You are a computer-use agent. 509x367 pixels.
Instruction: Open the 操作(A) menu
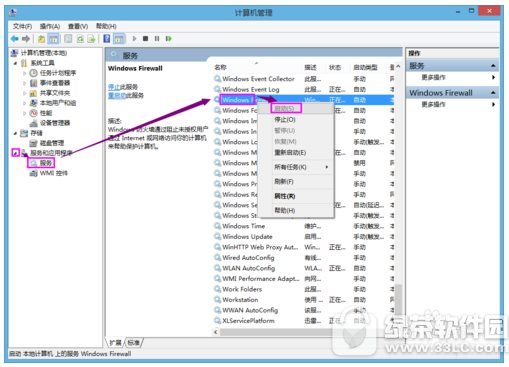(x=50, y=26)
